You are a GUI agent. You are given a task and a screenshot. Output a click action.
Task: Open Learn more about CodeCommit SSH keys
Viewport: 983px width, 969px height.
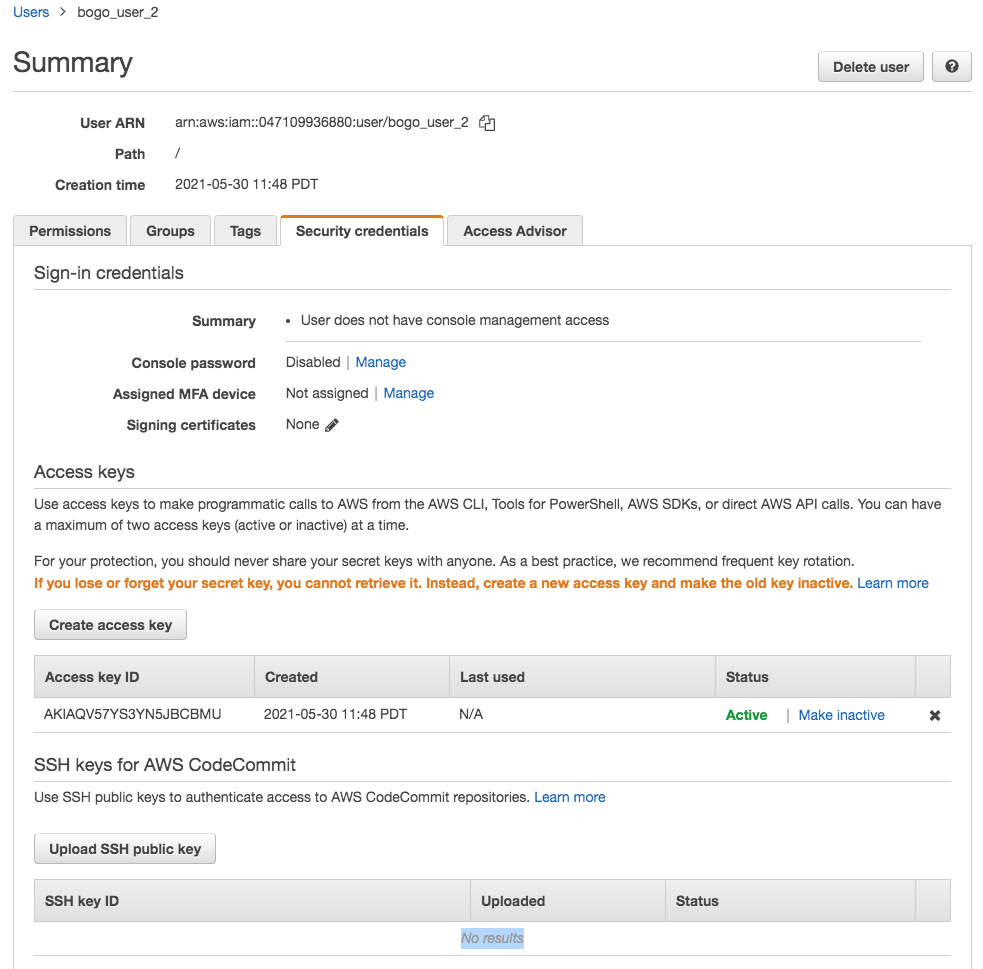[x=570, y=797]
